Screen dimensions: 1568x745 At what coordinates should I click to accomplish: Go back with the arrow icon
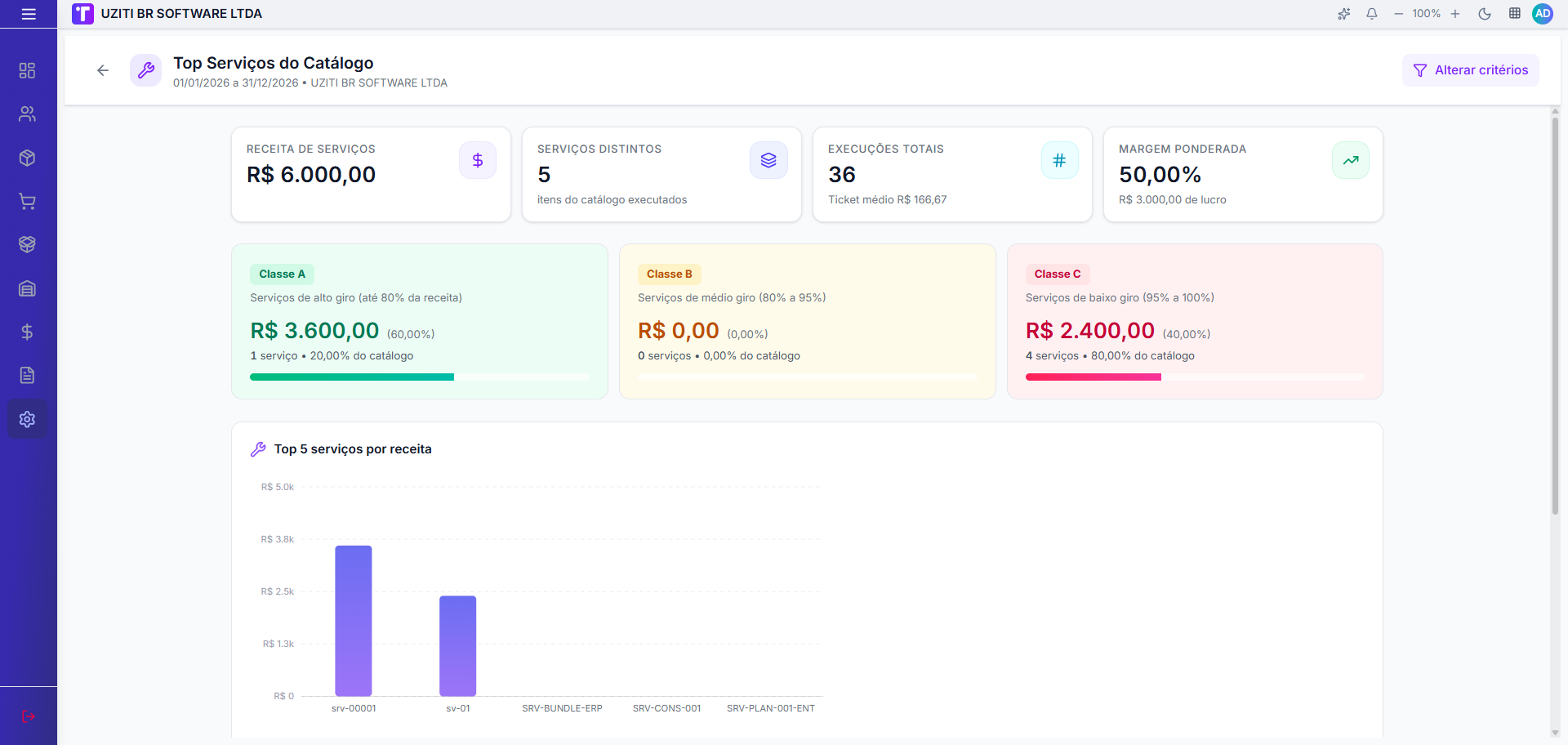tap(103, 70)
